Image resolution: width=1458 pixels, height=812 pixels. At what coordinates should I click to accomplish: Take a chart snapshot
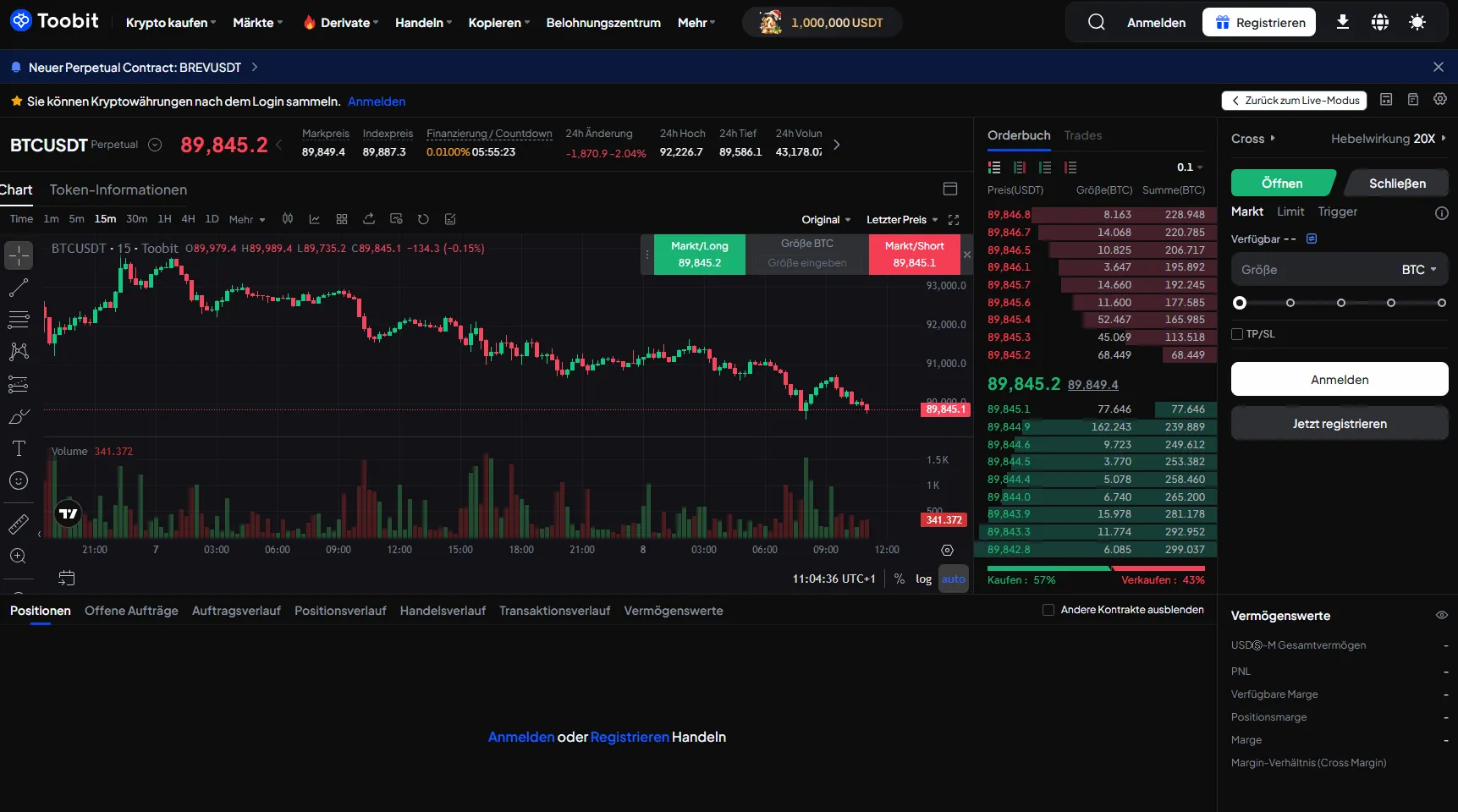[396, 219]
